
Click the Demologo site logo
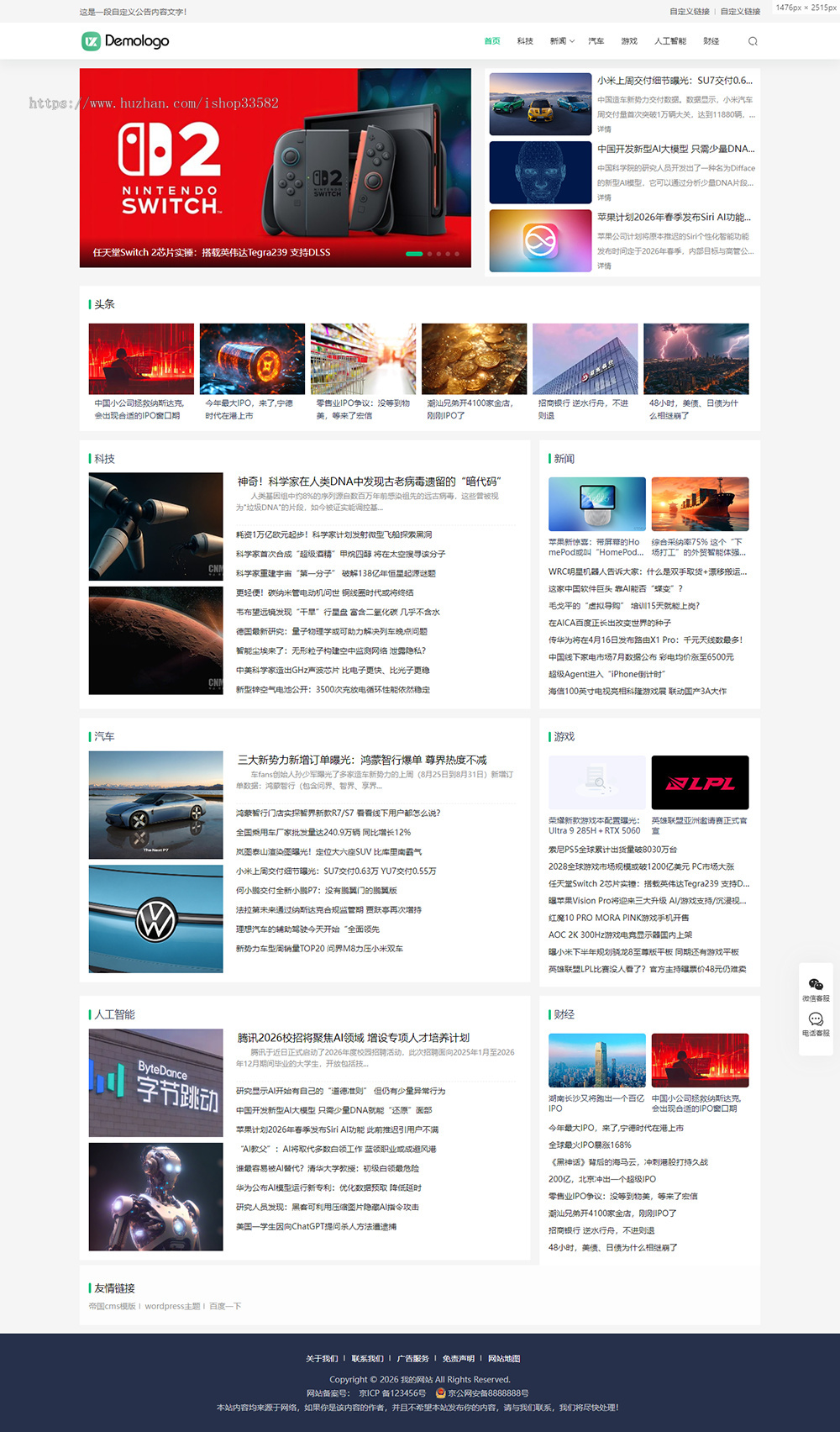point(125,41)
